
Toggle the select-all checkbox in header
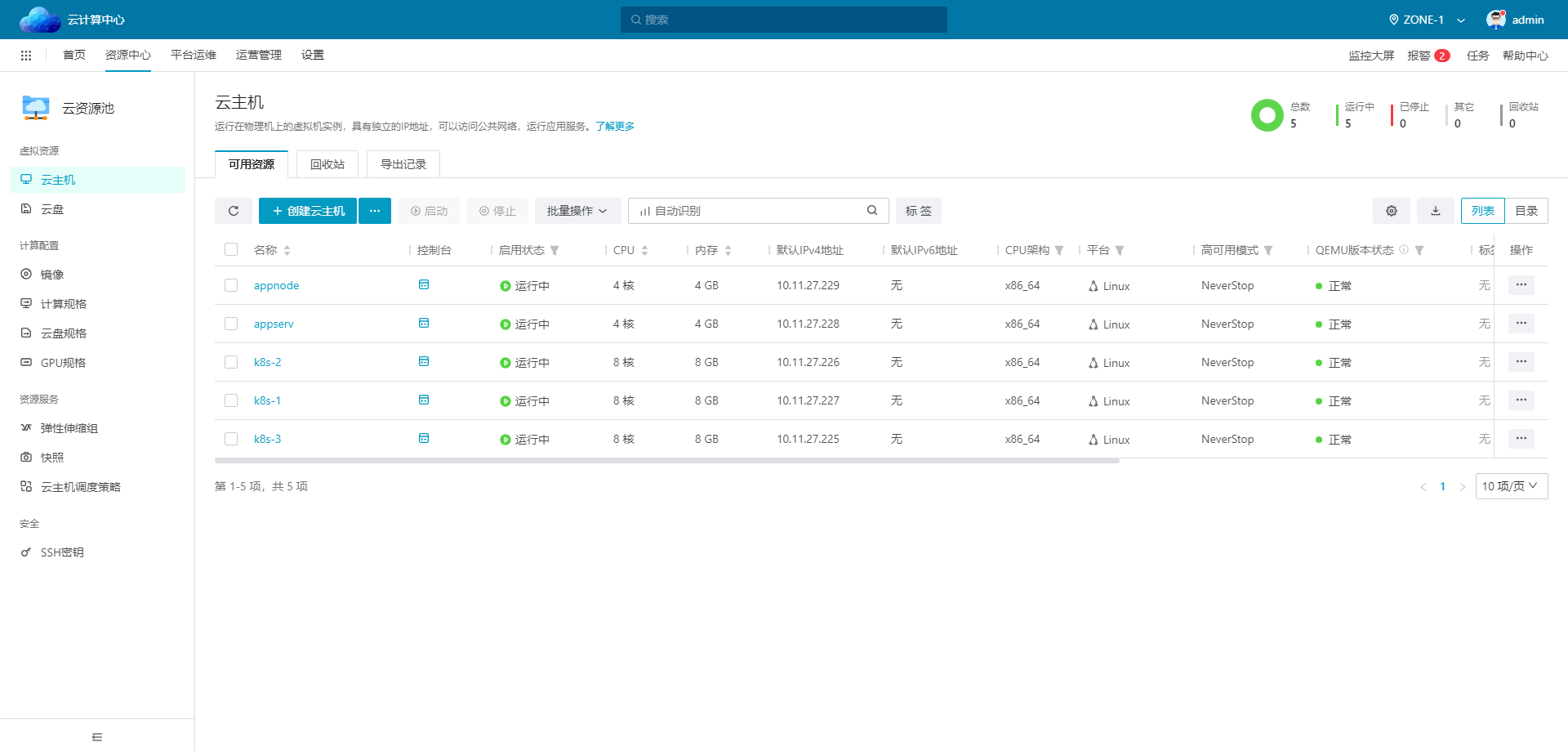[231, 249]
